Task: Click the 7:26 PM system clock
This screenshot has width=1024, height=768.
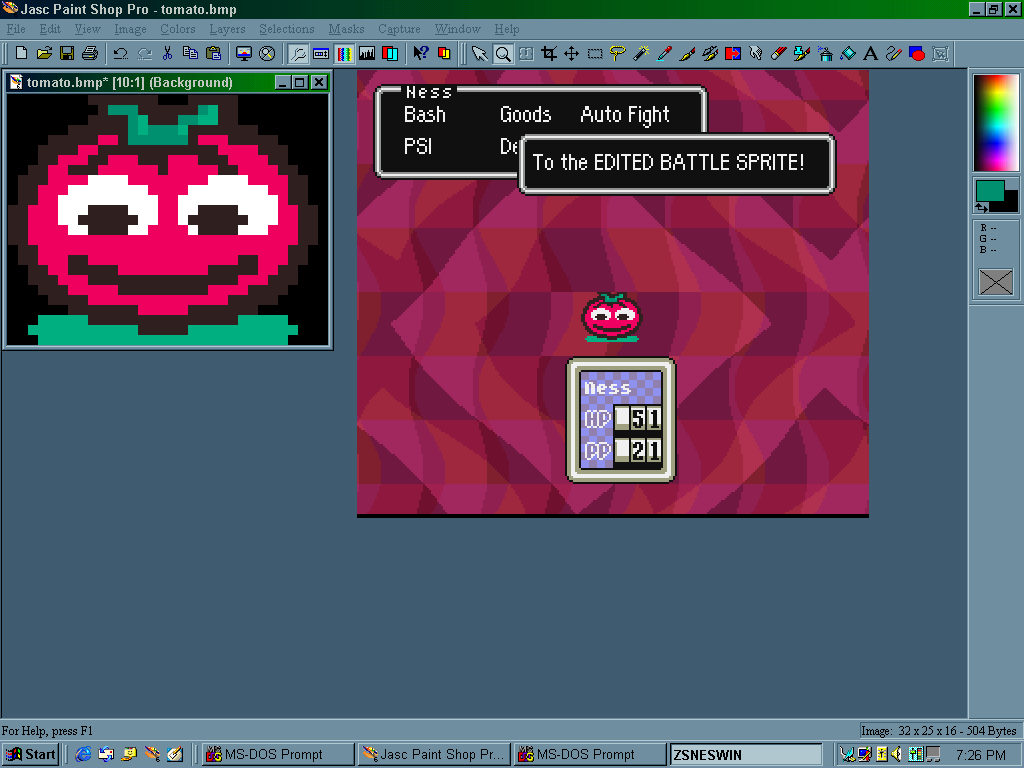Action: (980, 755)
